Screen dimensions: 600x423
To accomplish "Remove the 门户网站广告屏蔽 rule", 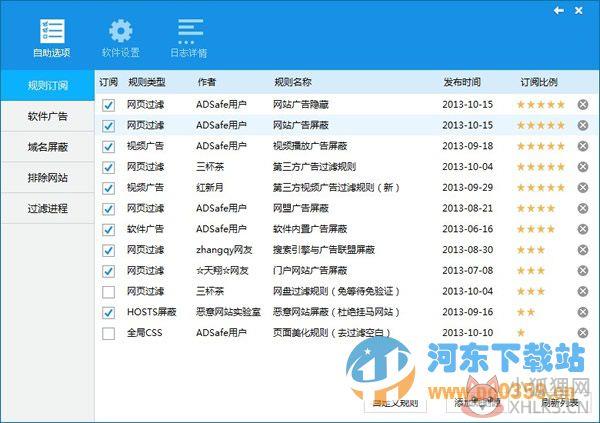I will pyautogui.click(x=583, y=271).
